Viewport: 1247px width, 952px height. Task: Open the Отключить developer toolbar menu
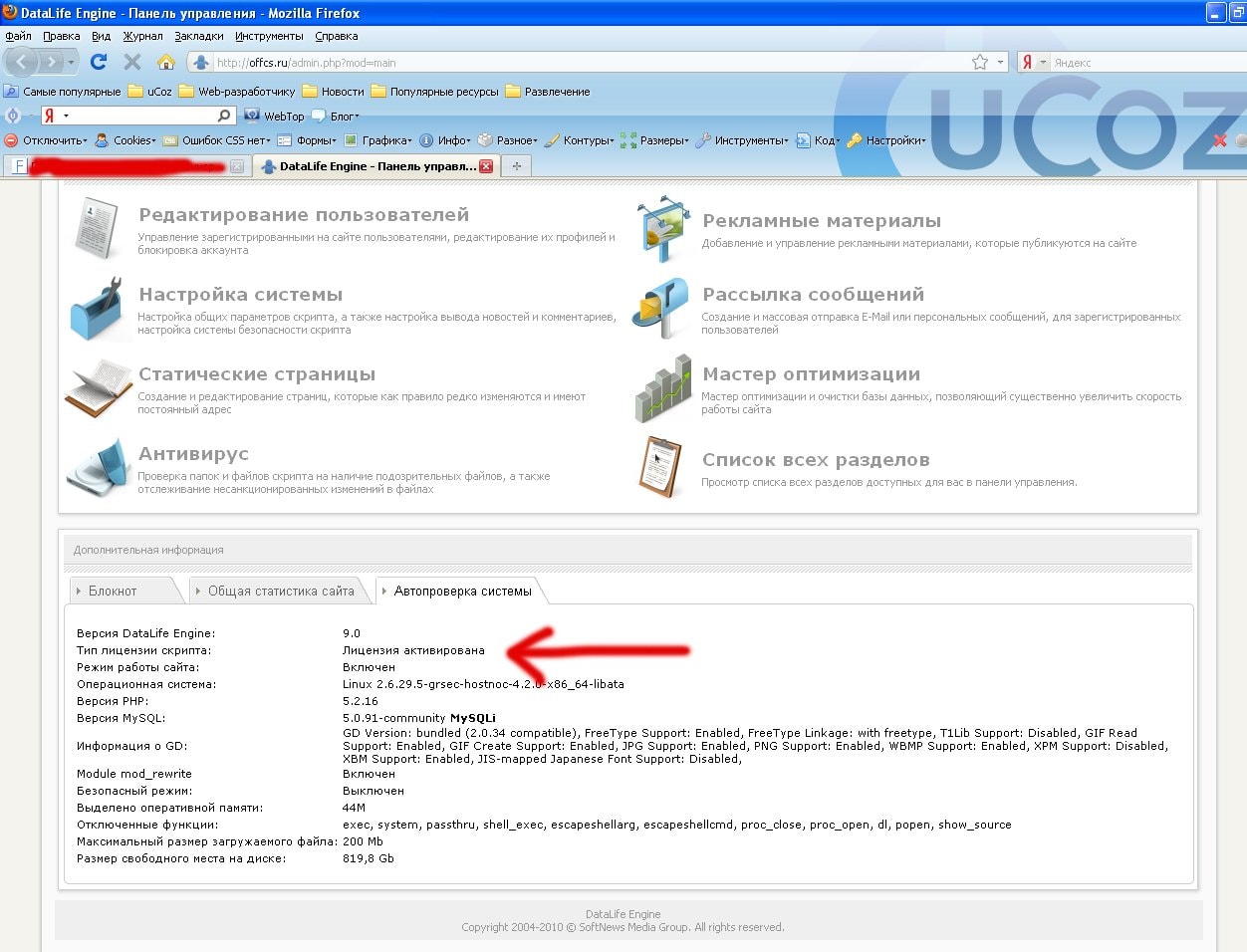[x=46, y=140]
